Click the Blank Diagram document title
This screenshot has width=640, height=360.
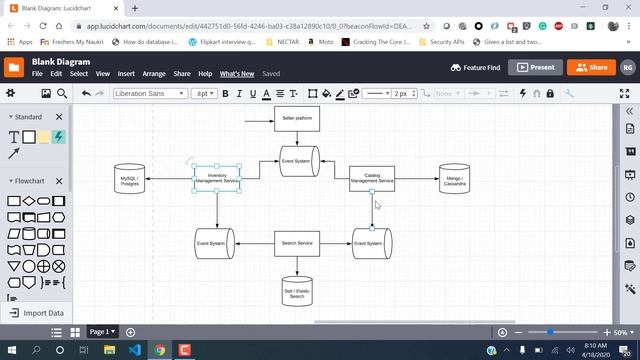(61, 62)
